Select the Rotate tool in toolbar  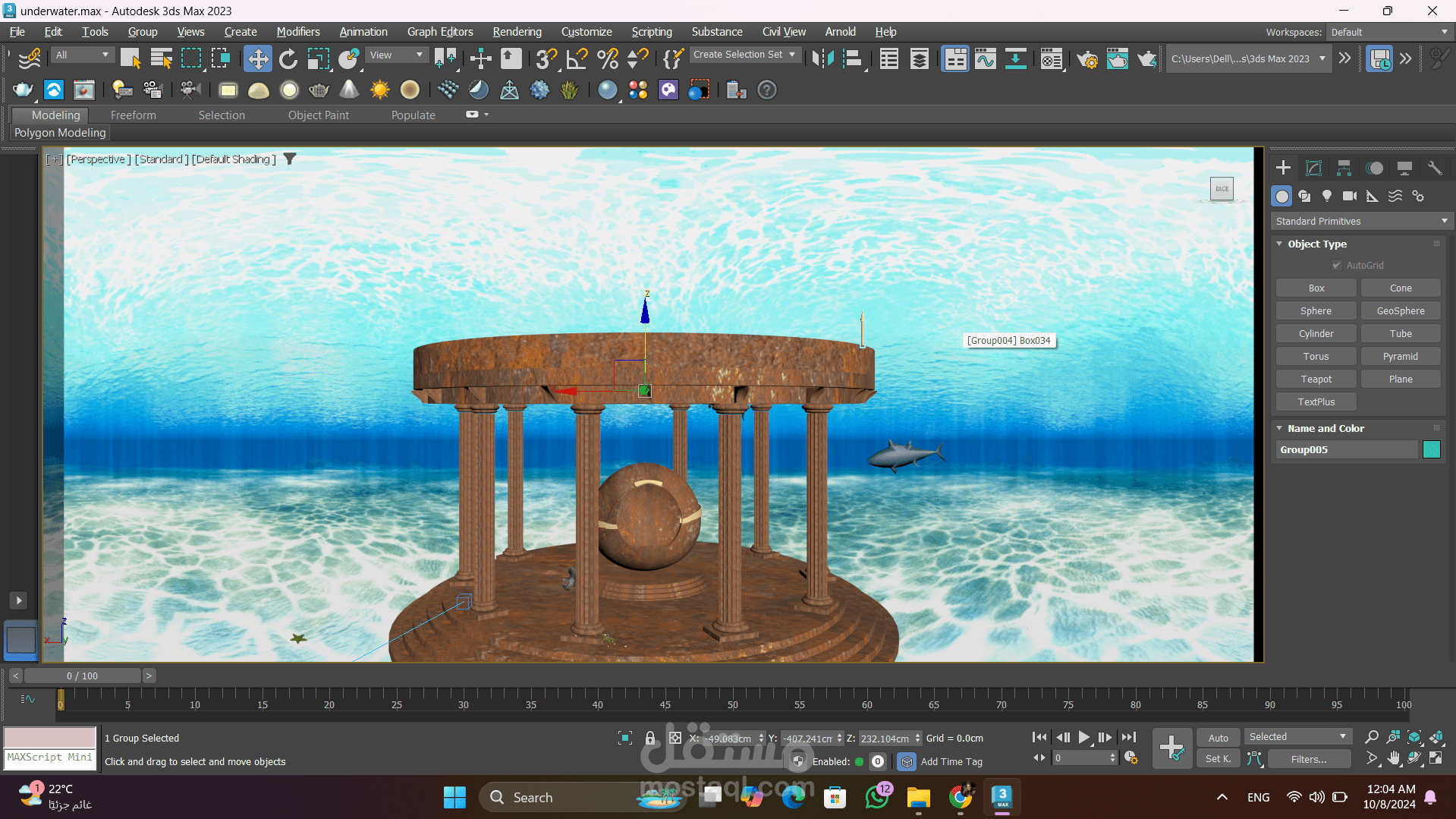click(x=288, y=58)
